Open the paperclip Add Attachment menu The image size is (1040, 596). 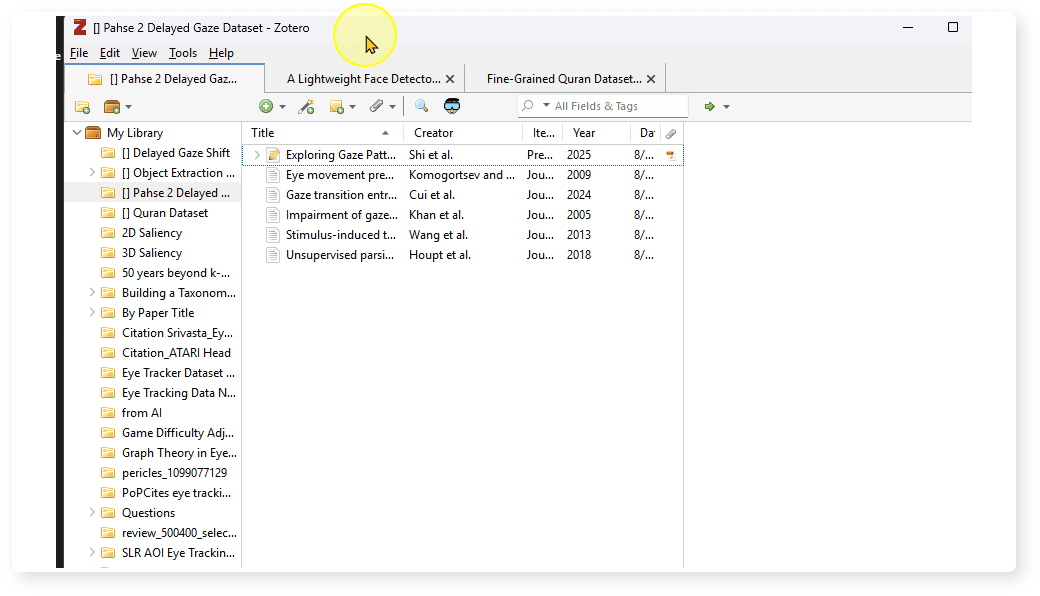point(383,106)
